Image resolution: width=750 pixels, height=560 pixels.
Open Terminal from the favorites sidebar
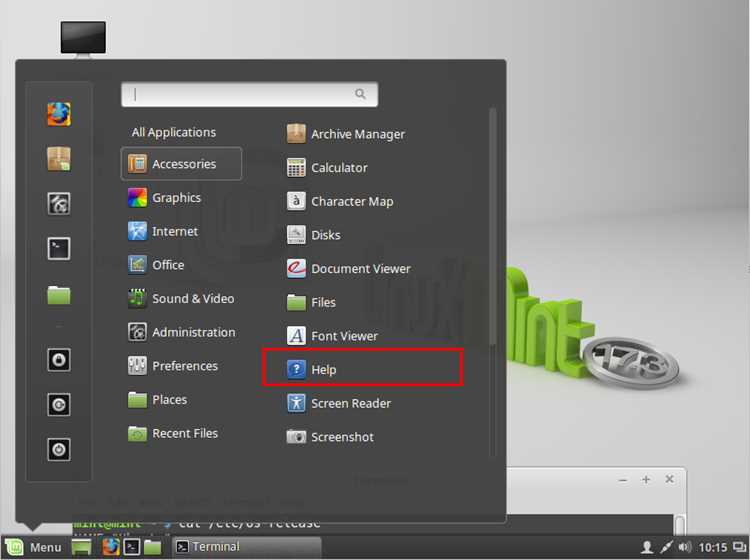59,249
